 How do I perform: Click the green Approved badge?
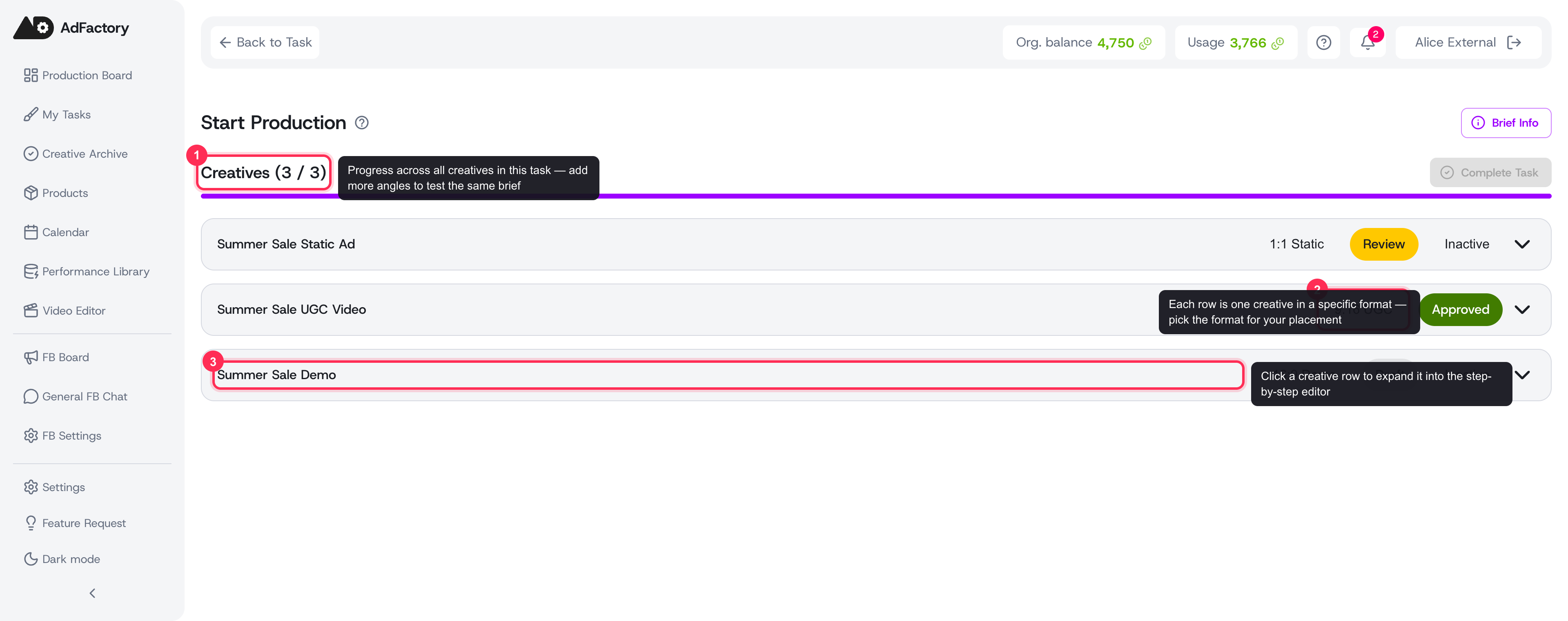[1460, 310]
